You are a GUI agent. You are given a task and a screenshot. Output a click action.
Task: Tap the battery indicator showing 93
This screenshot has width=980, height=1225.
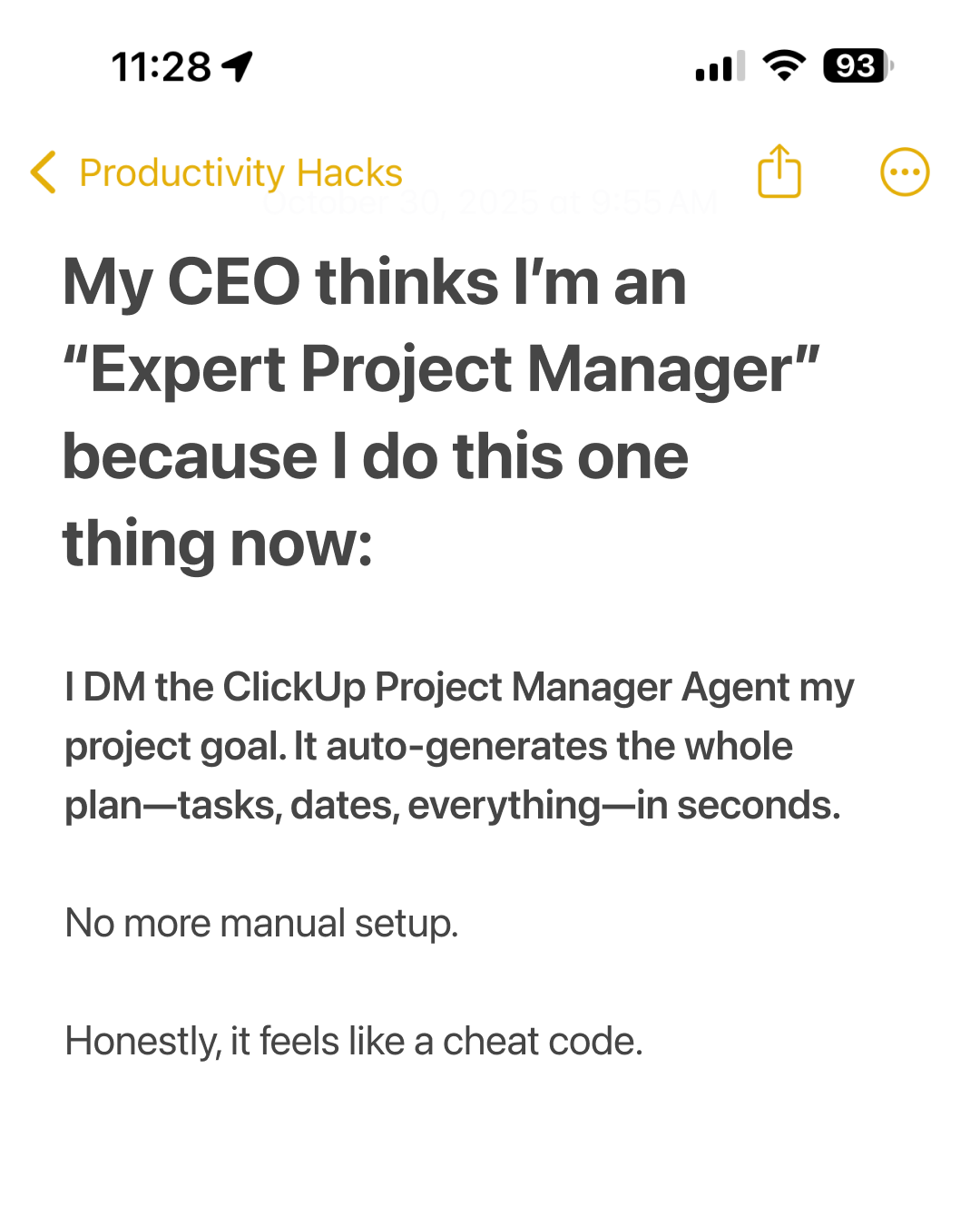click(x=857, y=66)
